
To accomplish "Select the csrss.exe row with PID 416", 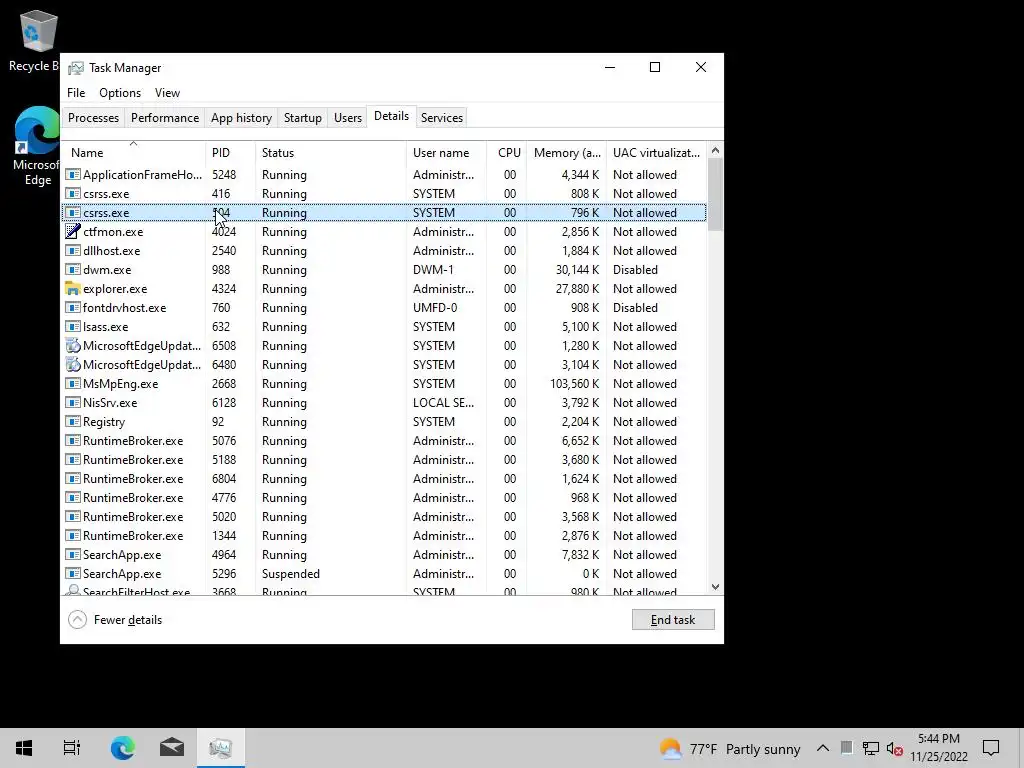I will click(x=385, y=194).
